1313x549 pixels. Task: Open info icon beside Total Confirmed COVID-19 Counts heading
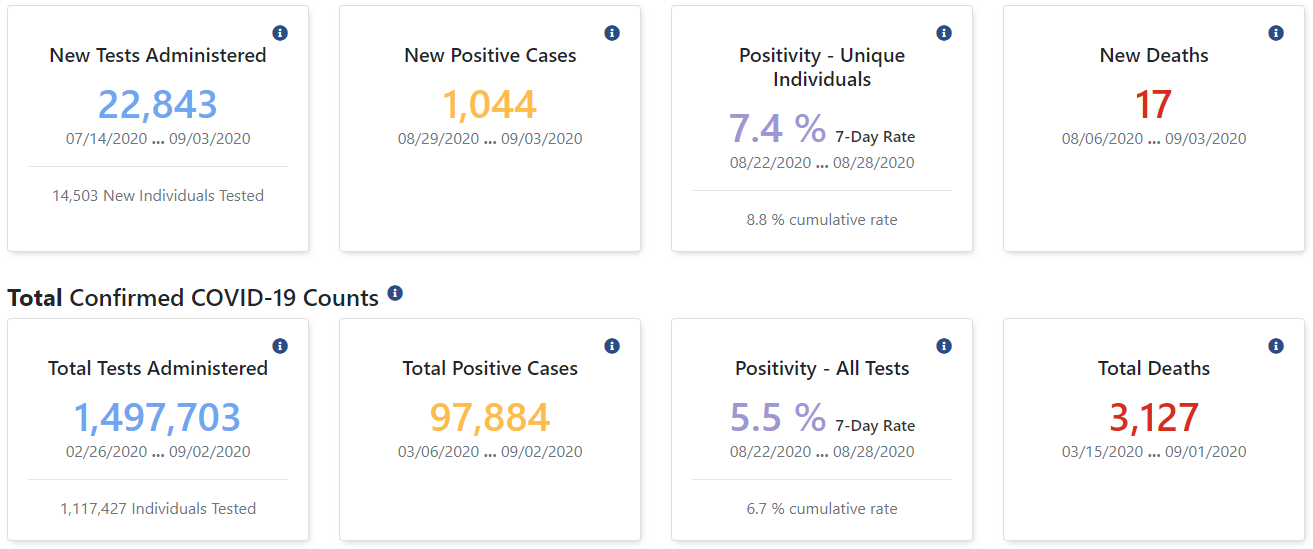pyautogui.click(x=395, y=293)
